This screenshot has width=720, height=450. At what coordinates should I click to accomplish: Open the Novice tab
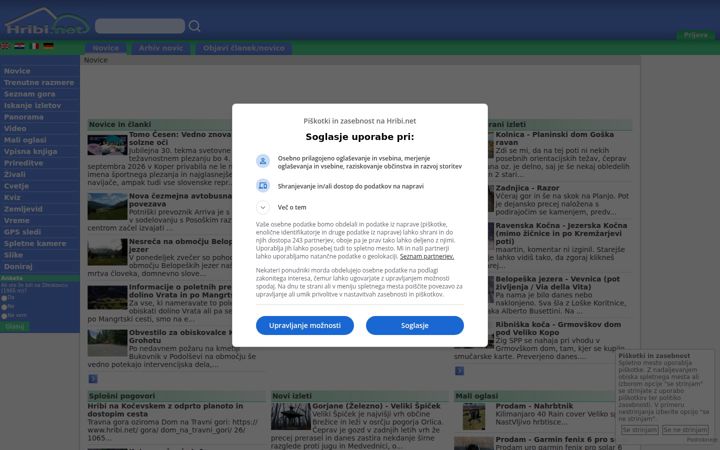[106, 48]
